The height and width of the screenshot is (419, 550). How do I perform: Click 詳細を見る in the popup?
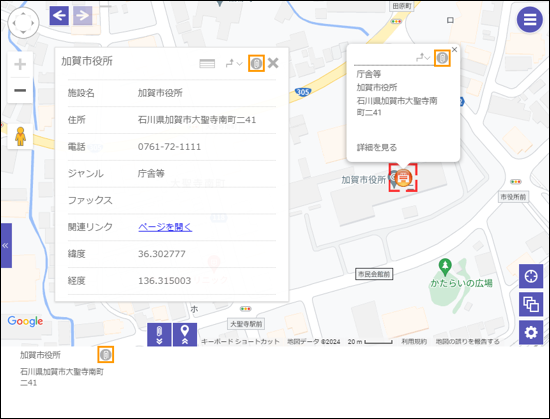pos(377,148)
